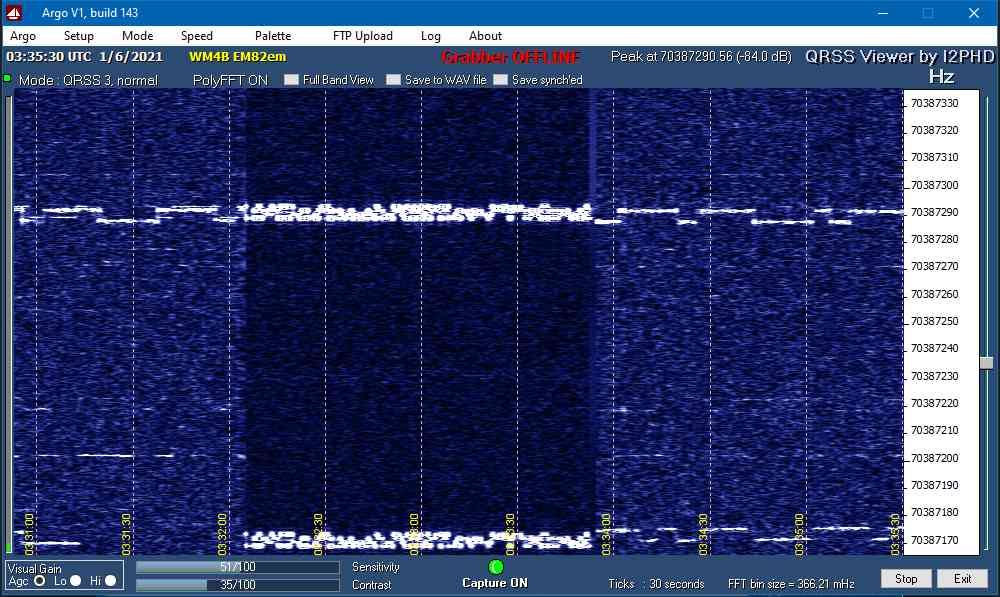1000x597 pixels.
Task: Adjust the Contrast slider at 35/100
Action: pyautogui.click(x=237, y=585)
